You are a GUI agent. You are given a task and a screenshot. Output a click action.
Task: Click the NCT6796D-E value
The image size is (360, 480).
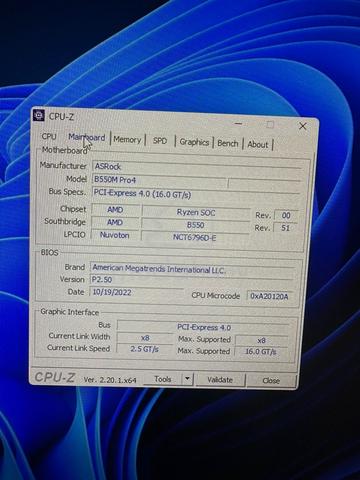coord(195,237)
